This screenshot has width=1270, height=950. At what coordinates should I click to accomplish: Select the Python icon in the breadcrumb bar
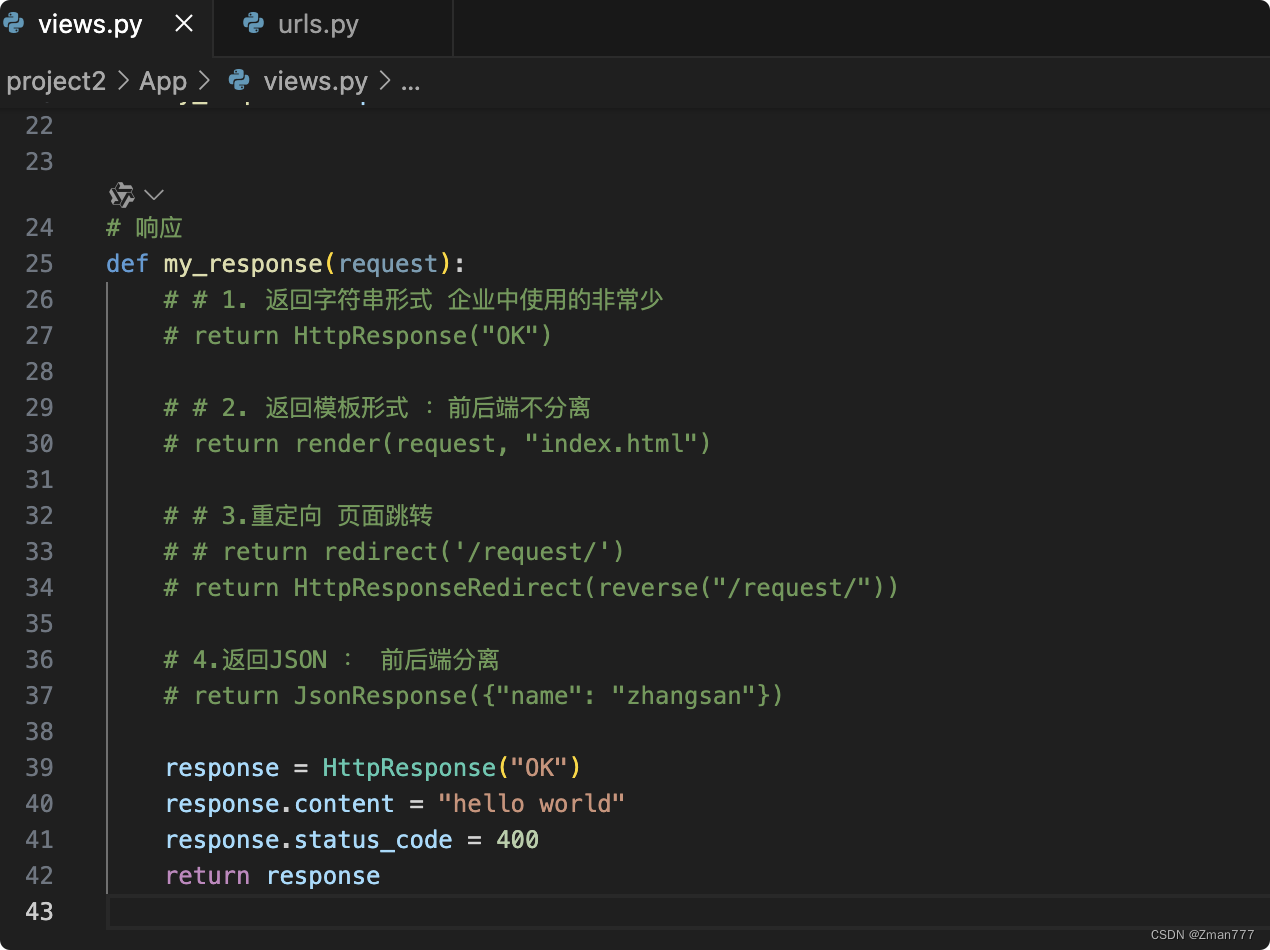(238, 81)
